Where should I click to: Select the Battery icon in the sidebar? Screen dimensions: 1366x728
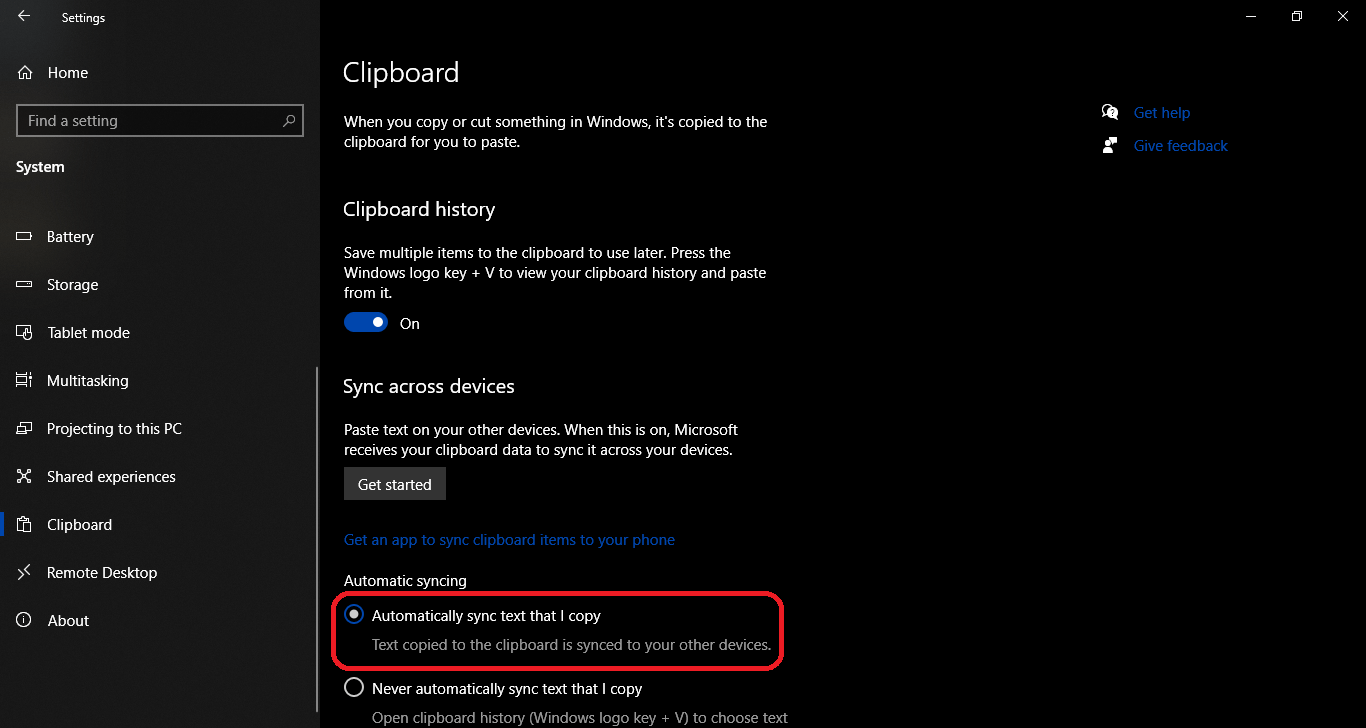click(23, 236)
